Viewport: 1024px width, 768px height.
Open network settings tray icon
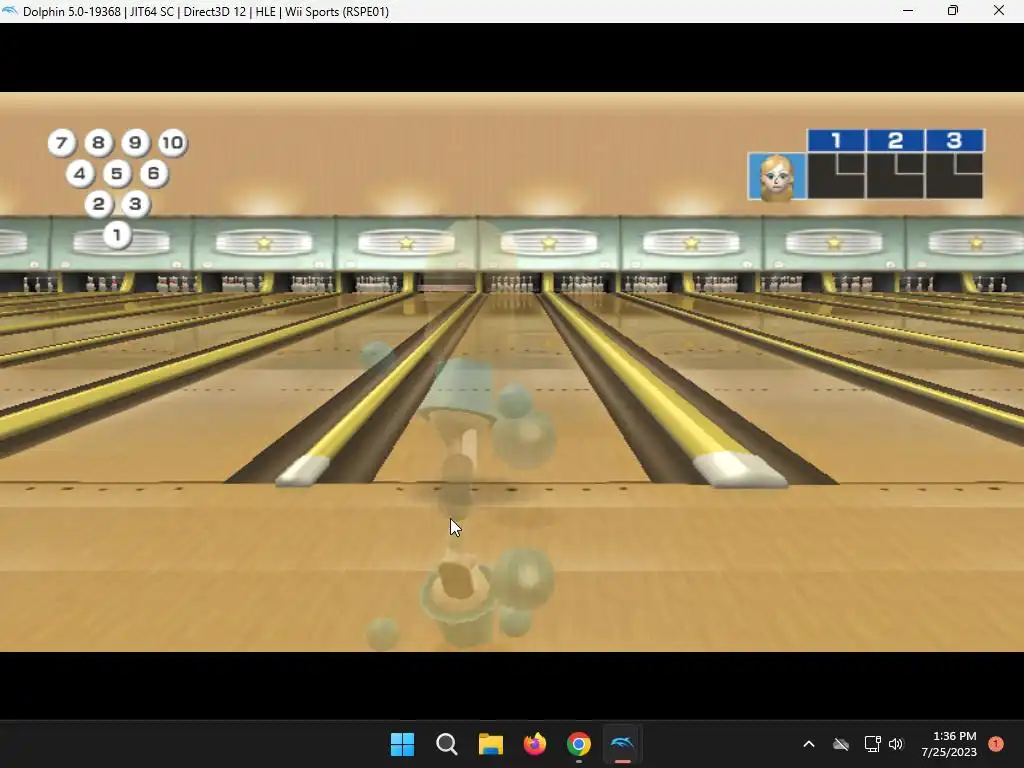point(872,744)
